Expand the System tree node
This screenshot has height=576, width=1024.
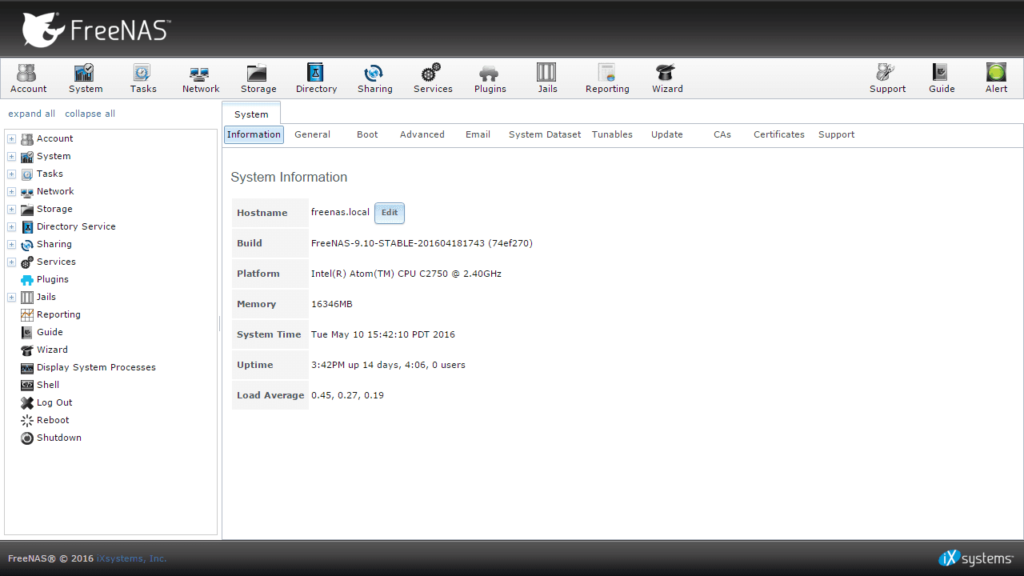click(12, 156)
